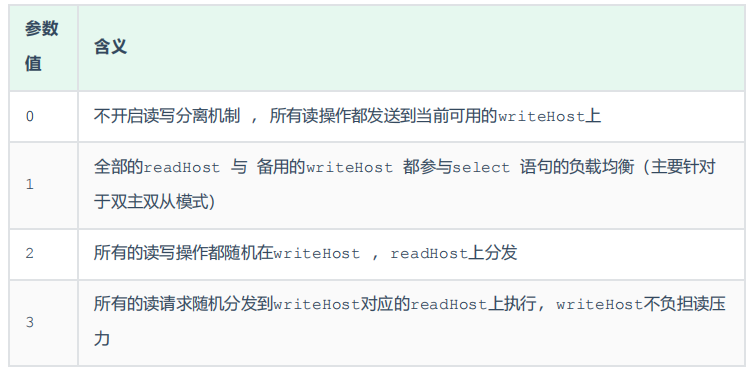Screen dimensions: 749x369
Task: Click writeHost in the value 2 row
Action: click(x=316, y=253)
